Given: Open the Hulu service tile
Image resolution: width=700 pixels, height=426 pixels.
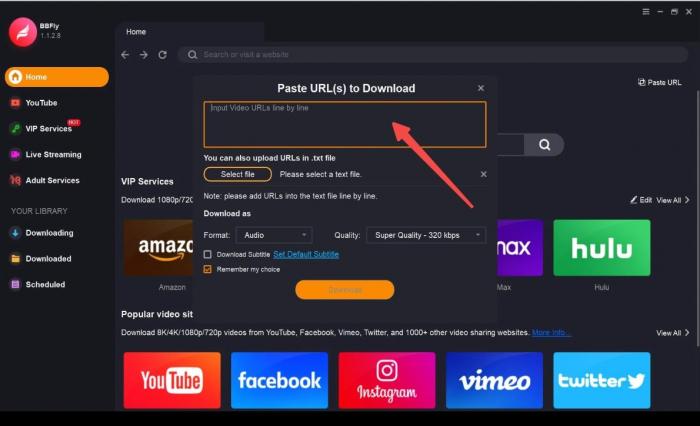Looking at the screenshot, I should tap(601, 247).
